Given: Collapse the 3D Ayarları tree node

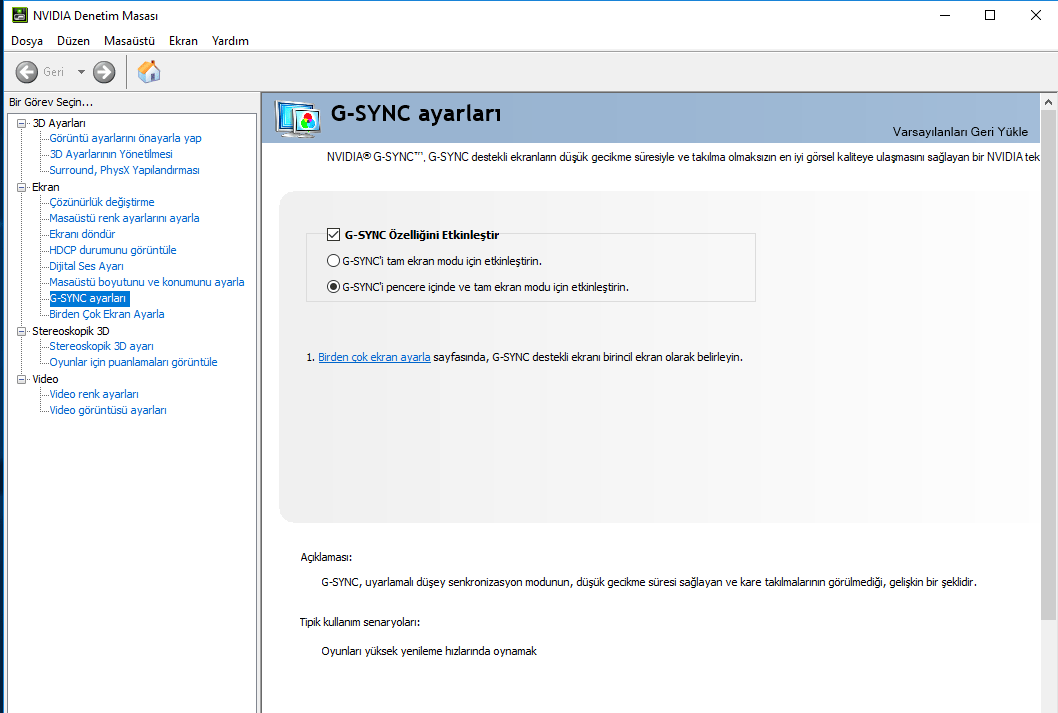Looking at the screenshot, I should pyautogui.click(x=22, y=123).
